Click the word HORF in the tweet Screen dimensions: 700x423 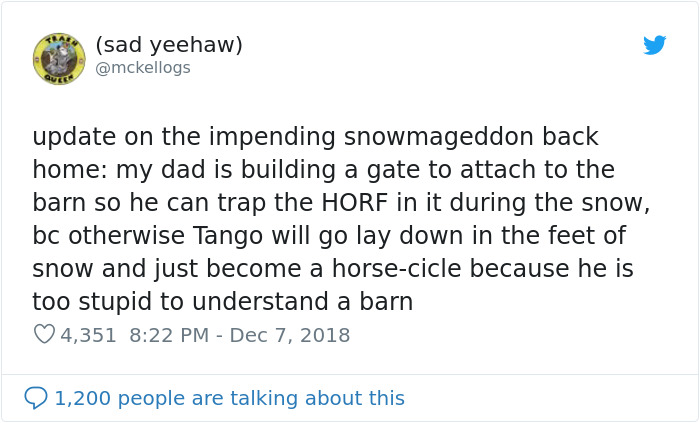pos(349,203)
